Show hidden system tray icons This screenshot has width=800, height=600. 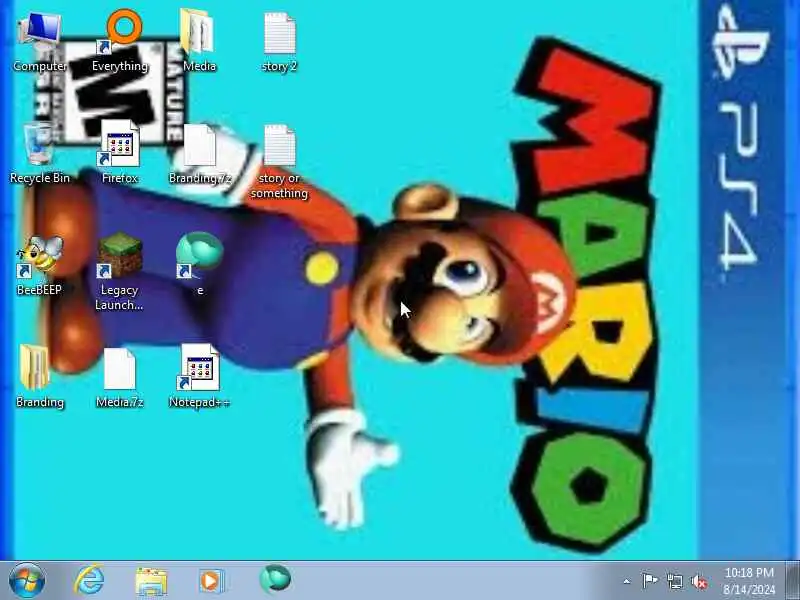[x=627, y=581]
